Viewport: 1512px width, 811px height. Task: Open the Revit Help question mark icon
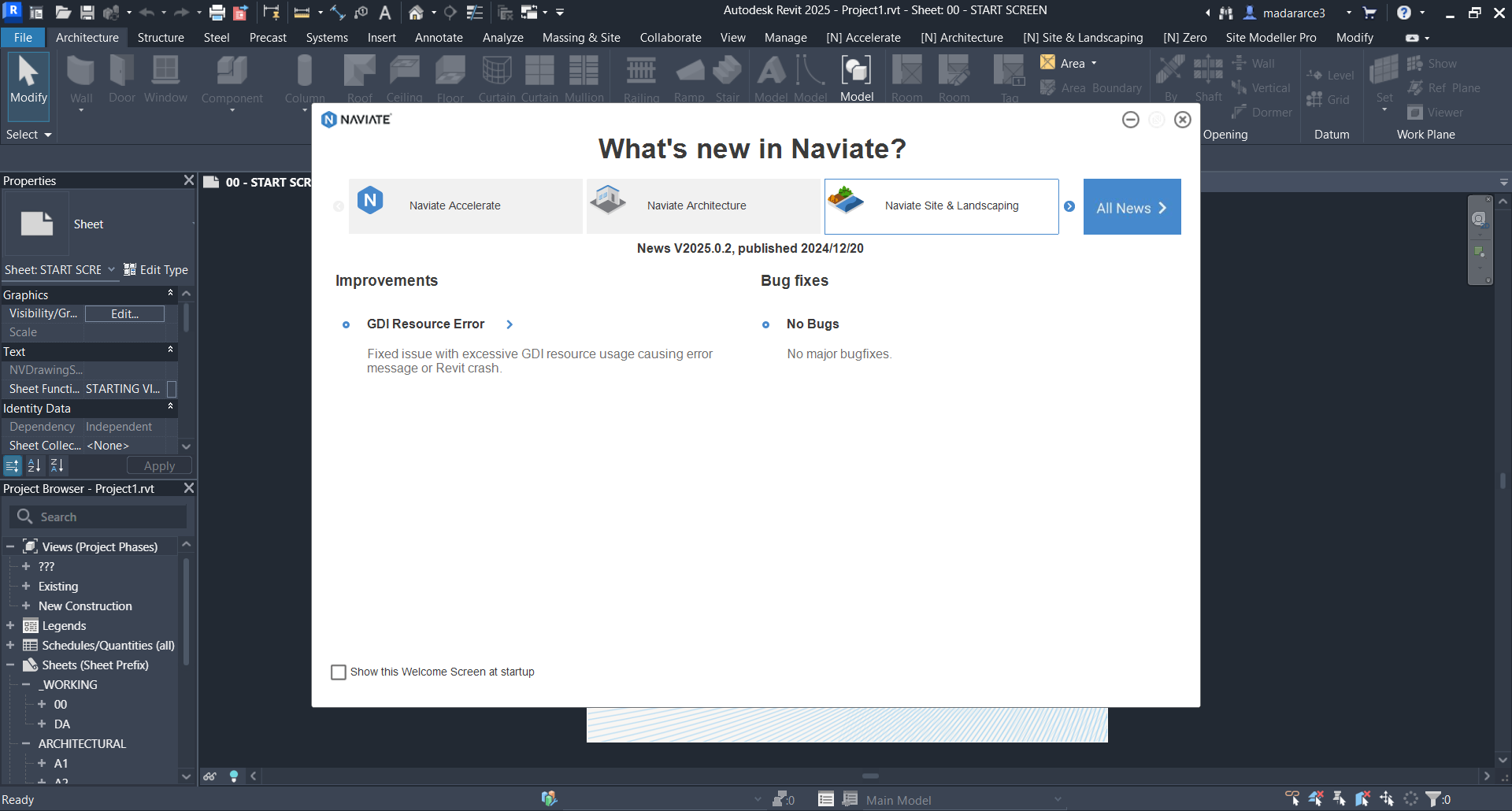tap(1403, 13)
